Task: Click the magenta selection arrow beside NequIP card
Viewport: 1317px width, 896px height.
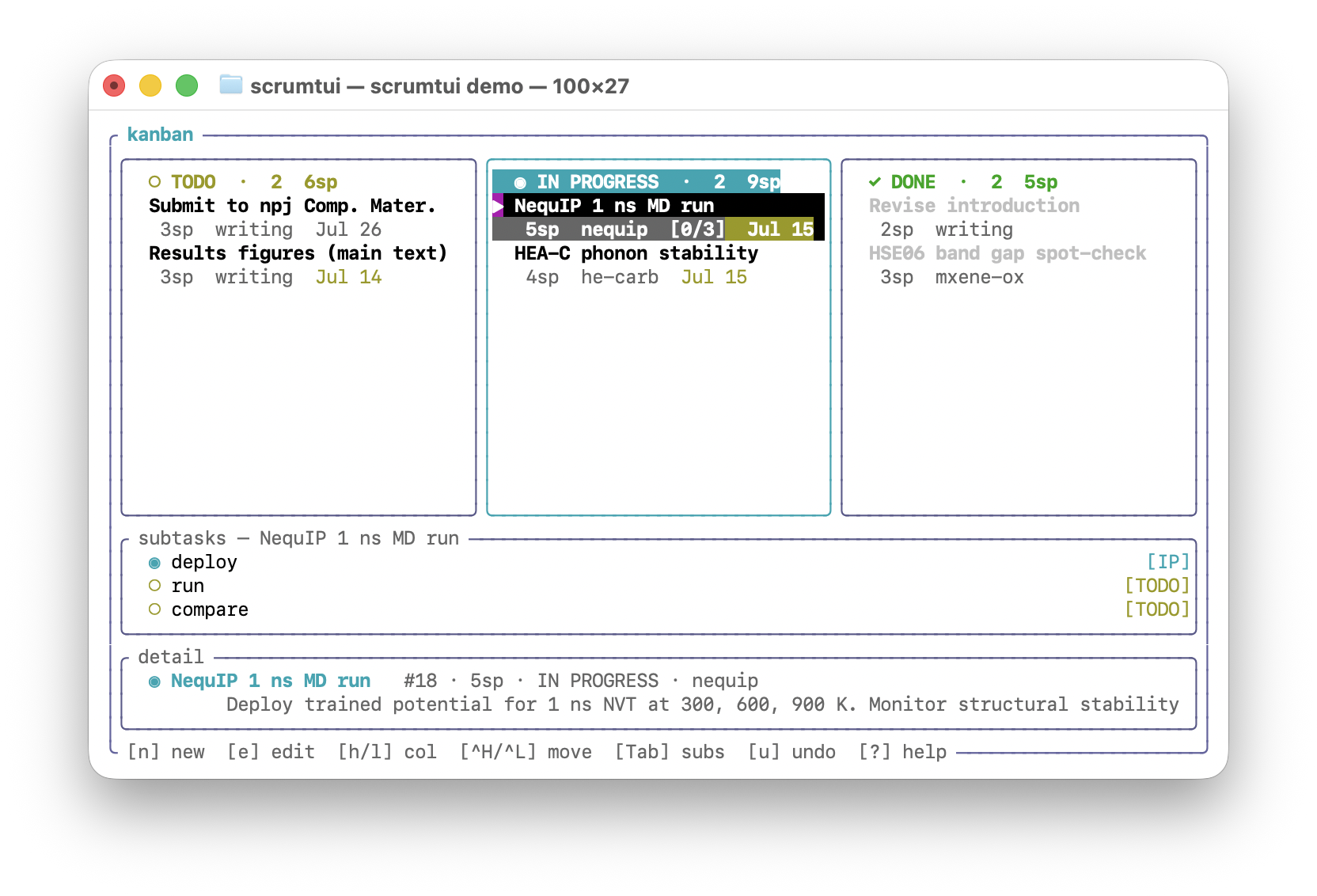Action: coord(498,207)
